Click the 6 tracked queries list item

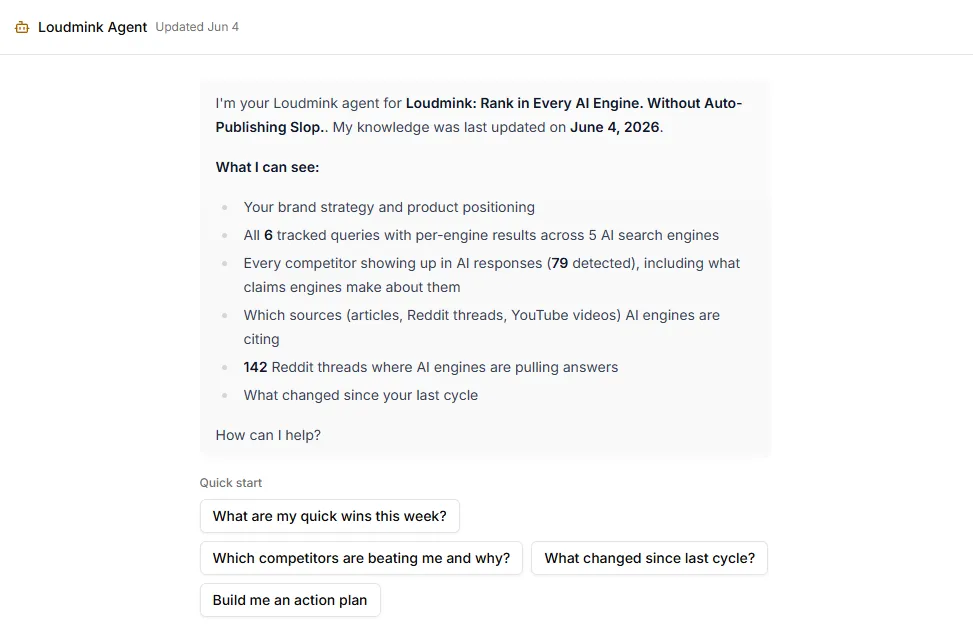pos(481,235)
